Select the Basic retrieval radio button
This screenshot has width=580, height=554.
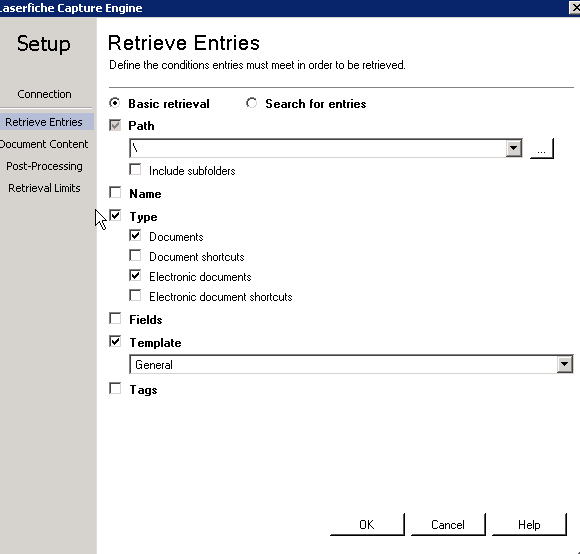click(115, 103)
